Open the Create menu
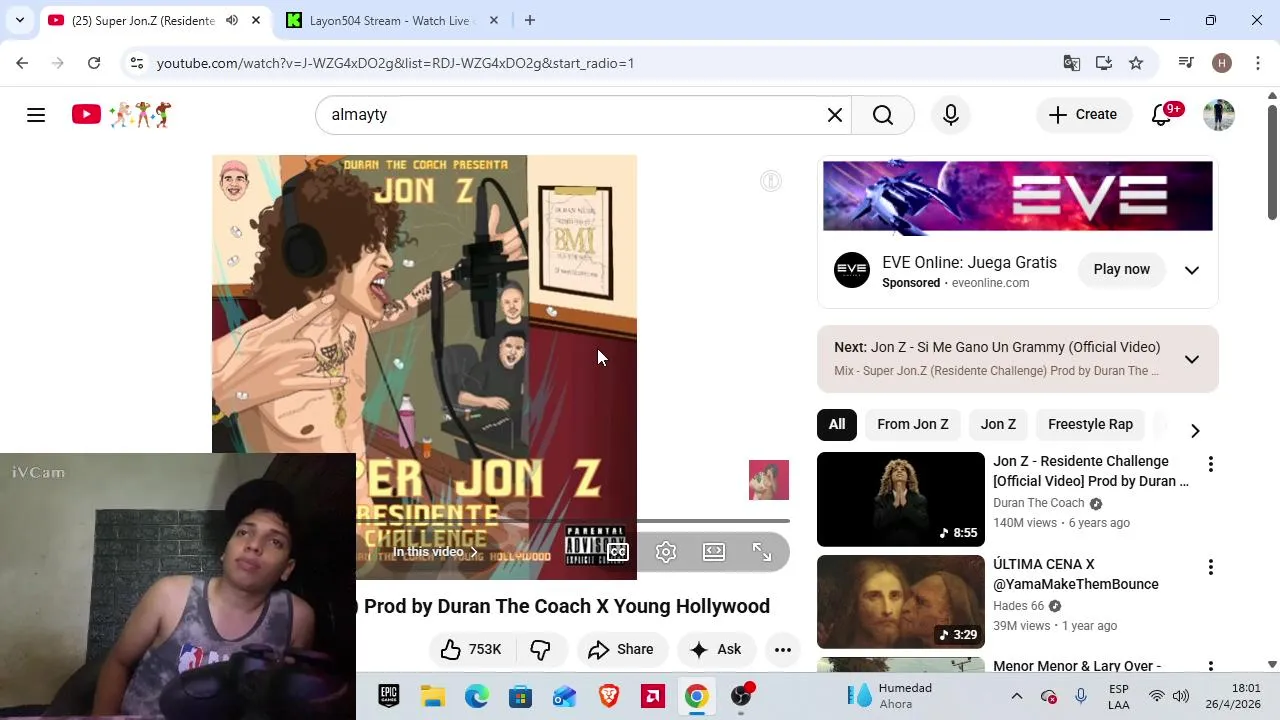Screen dimensions: 1280x720 click(1083, 115)
